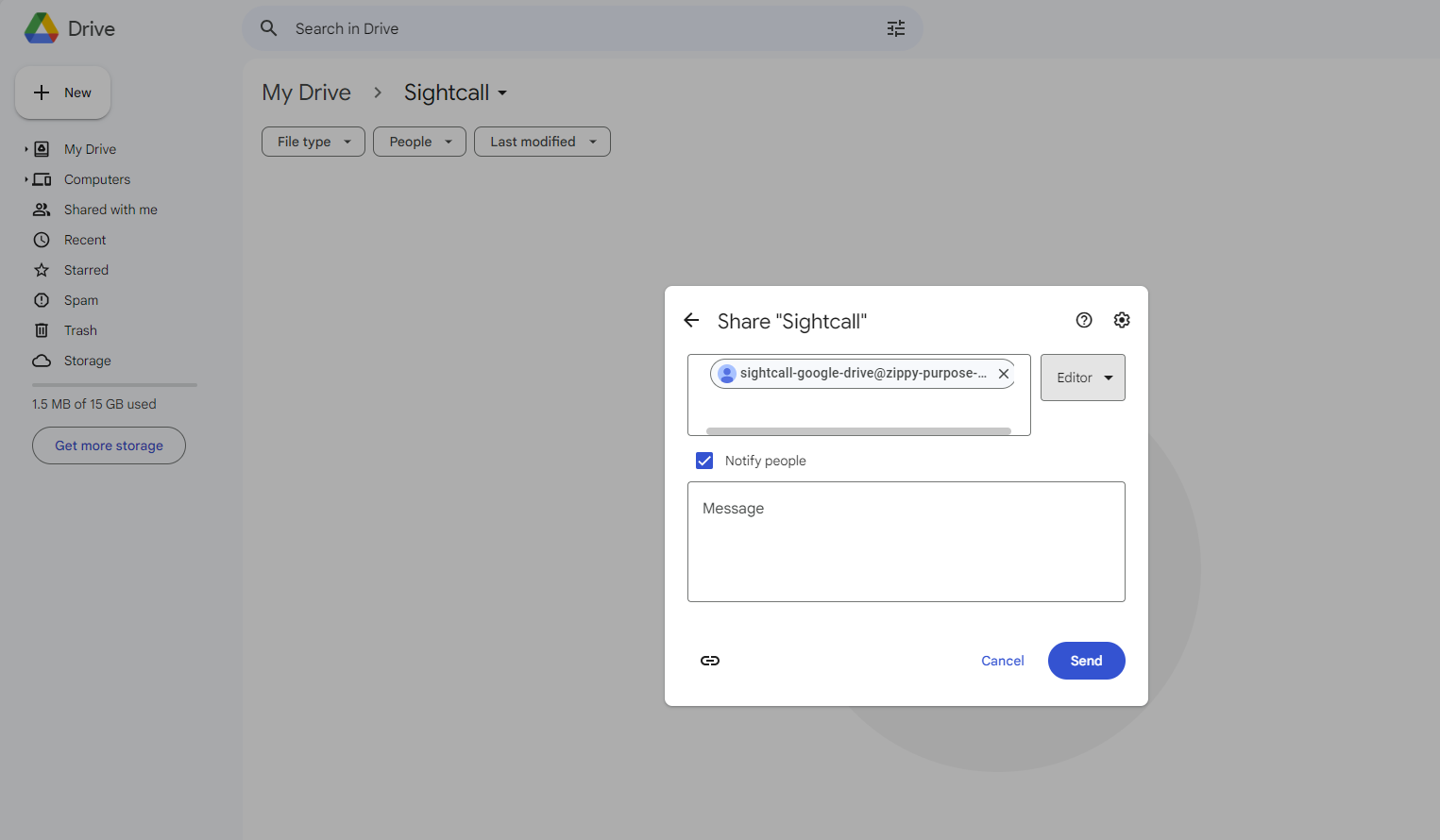1440x840 pixels.
Task: Remove the sightcall-google-drive recipient chip
Action: (1004, 374)
